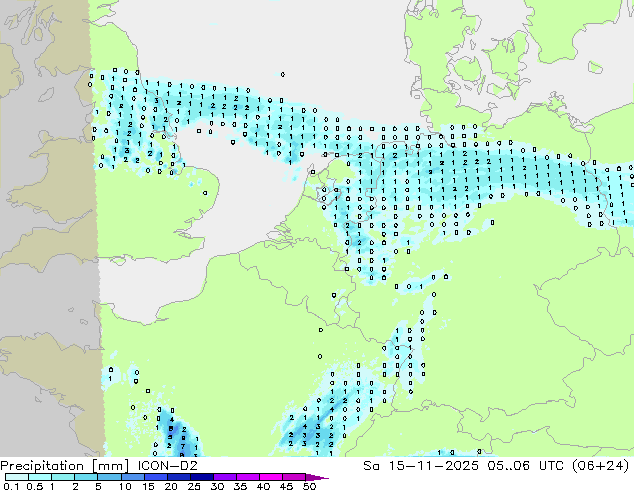Click the 'ICON-D2' model name label

pyautogui.click(x=167, y=466)
